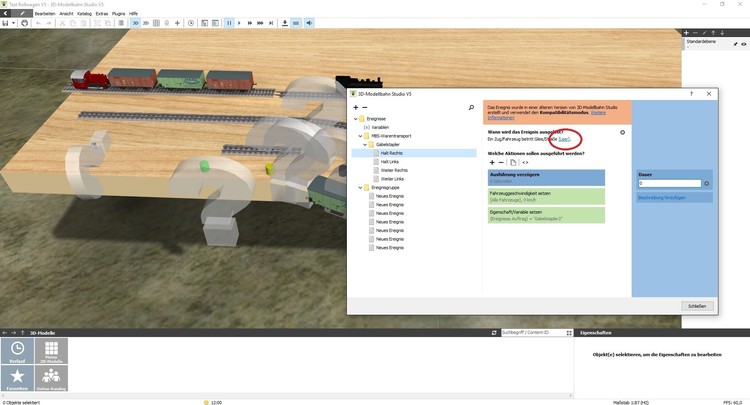The width and height of the screenshot is (750, 405).
Task: Select the Weiter Links event
Action: pyautogui.click(x=392, y=179)
